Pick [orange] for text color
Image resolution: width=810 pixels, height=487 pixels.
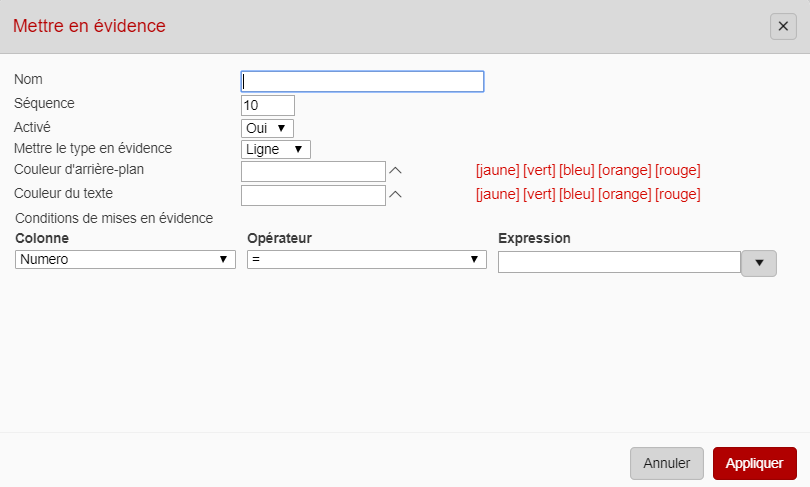click(624, 194)
